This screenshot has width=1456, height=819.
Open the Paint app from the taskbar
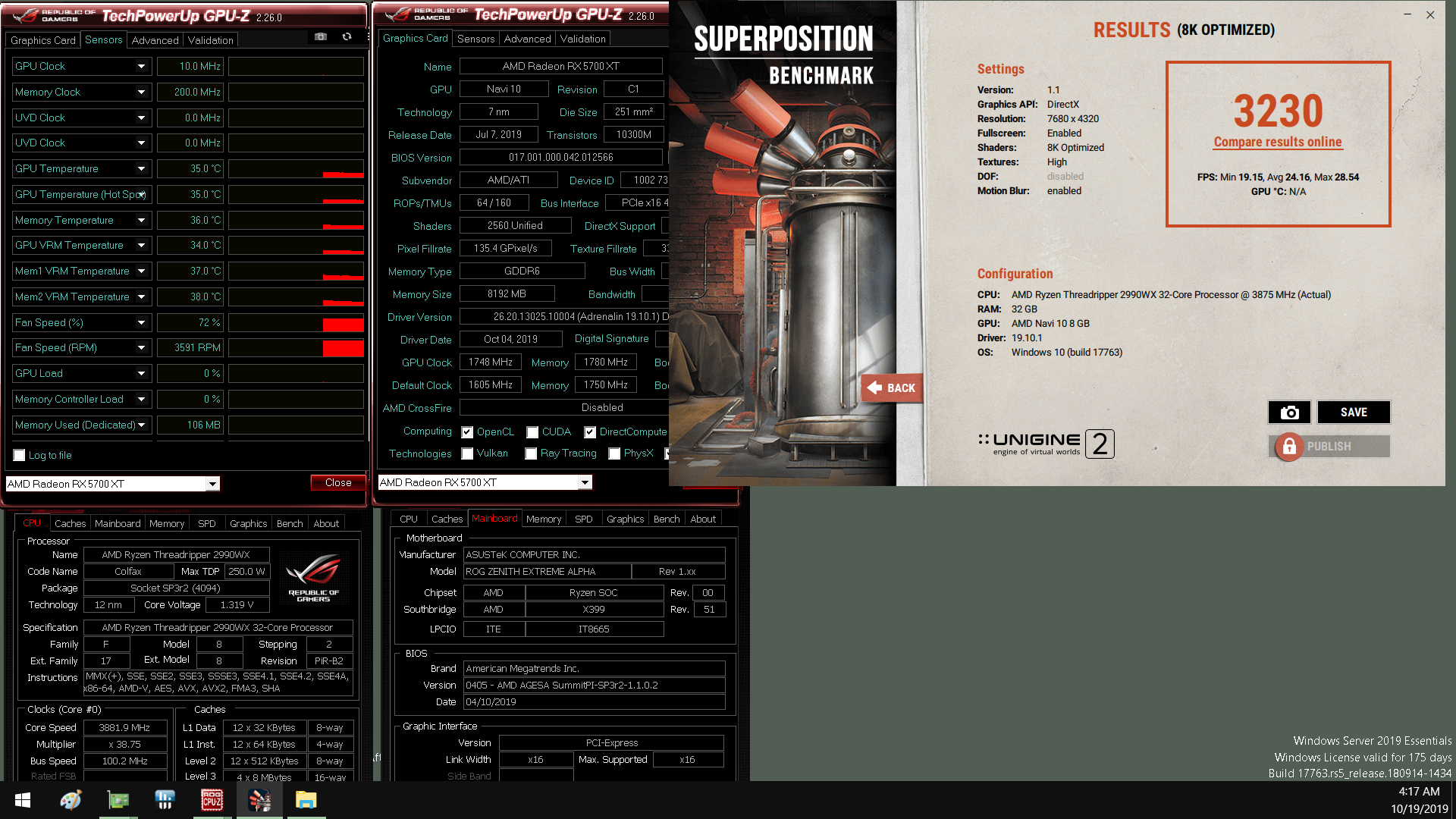click(71, 800)
